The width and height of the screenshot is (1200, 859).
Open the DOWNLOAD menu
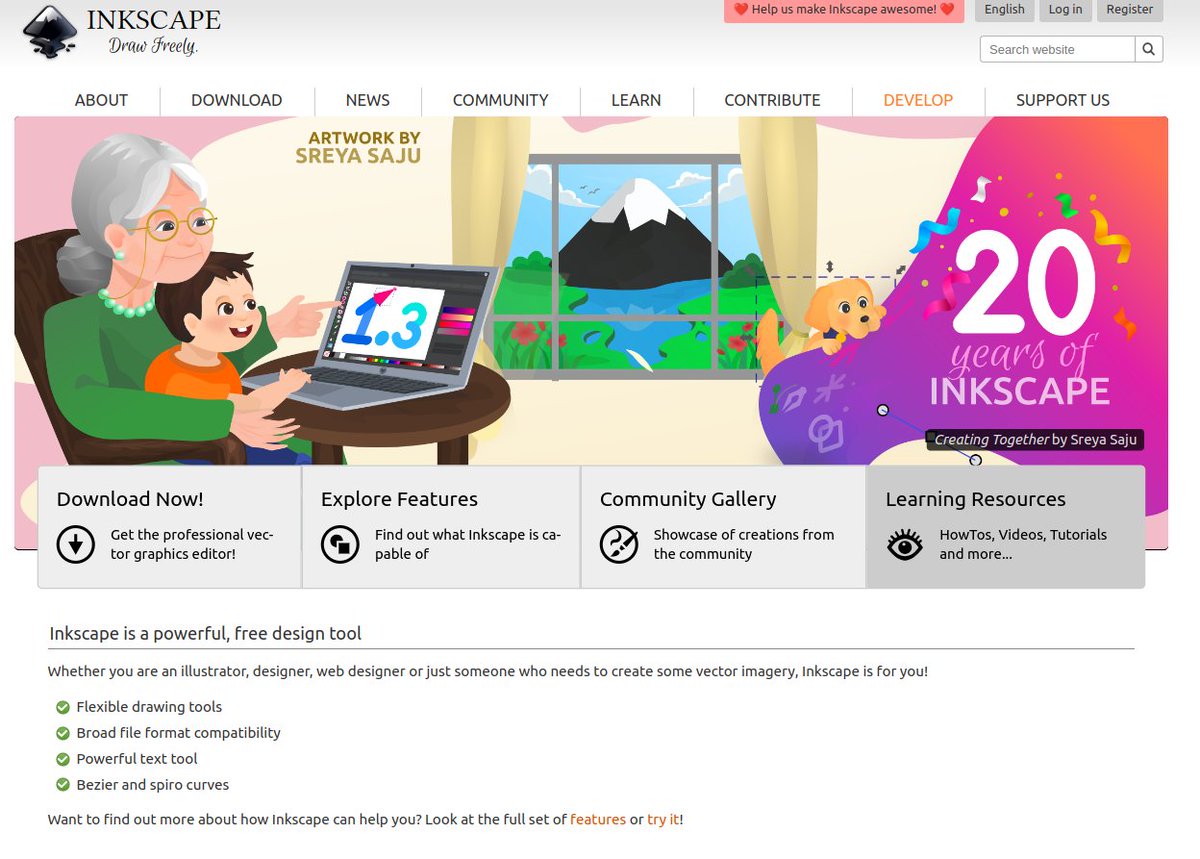(236, 100)
